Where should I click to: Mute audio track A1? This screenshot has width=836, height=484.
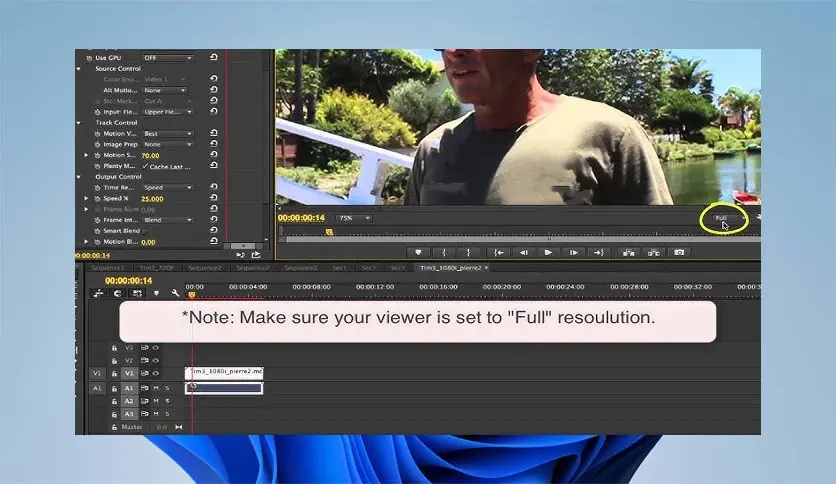(x=154, y=388)
